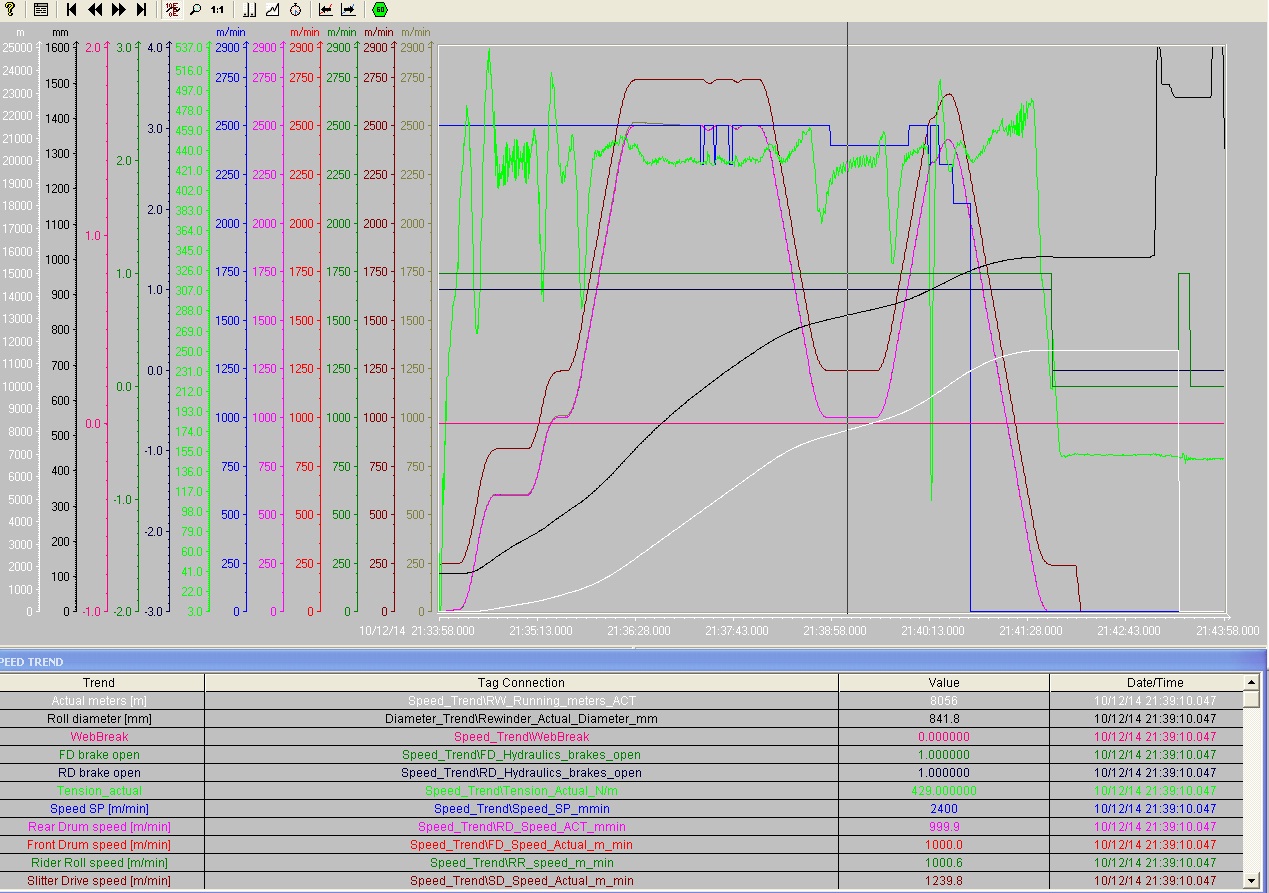The height and width of the screenshot is (893, 1269).
Task: Click tag 'Speed_Trend\RD_Hydraulics_brakes_open'
Action: point(521,773)
